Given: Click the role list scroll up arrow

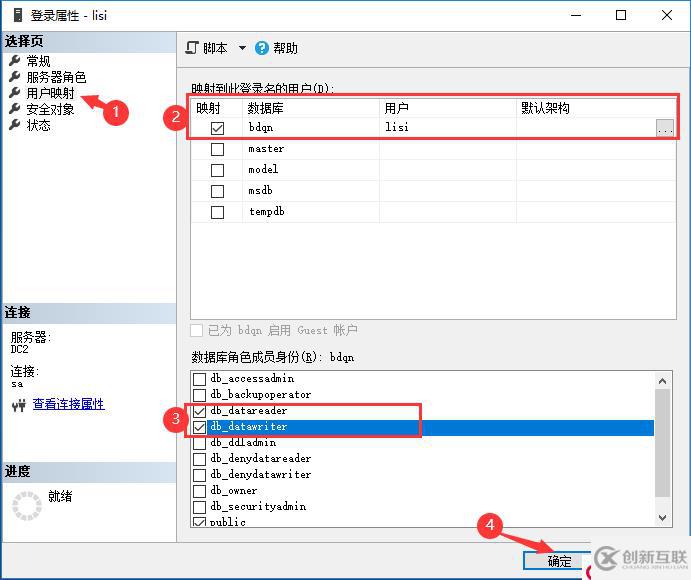Looking at the screenshot, I should tap(662, 381).
